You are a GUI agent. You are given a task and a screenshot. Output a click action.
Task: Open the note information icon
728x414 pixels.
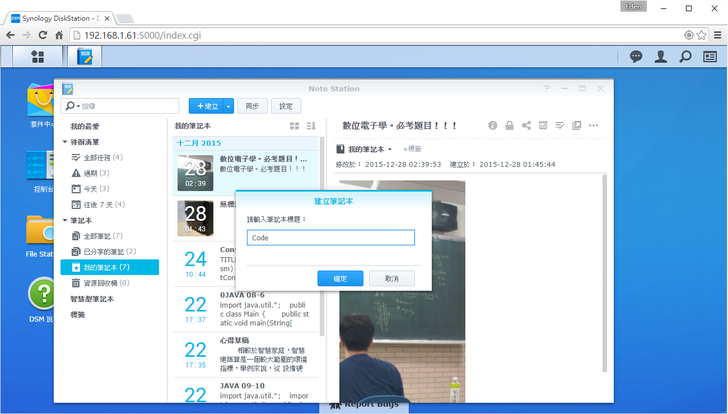pos(492,126)
